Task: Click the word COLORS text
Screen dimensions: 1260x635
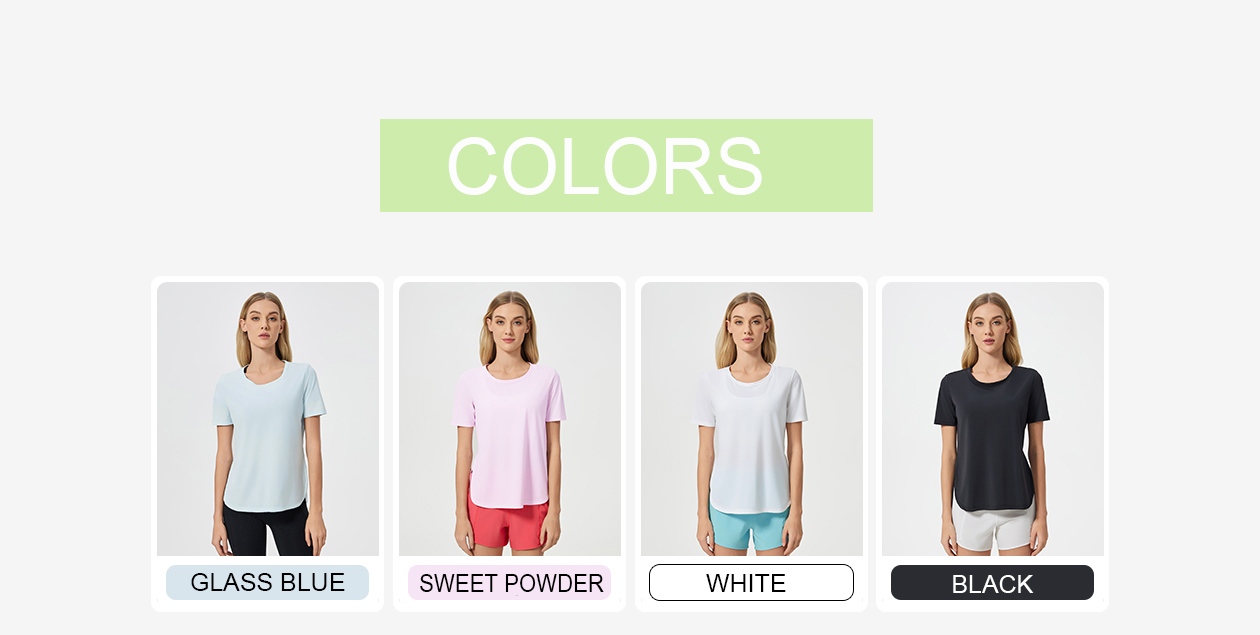Action: coord(605,166)
